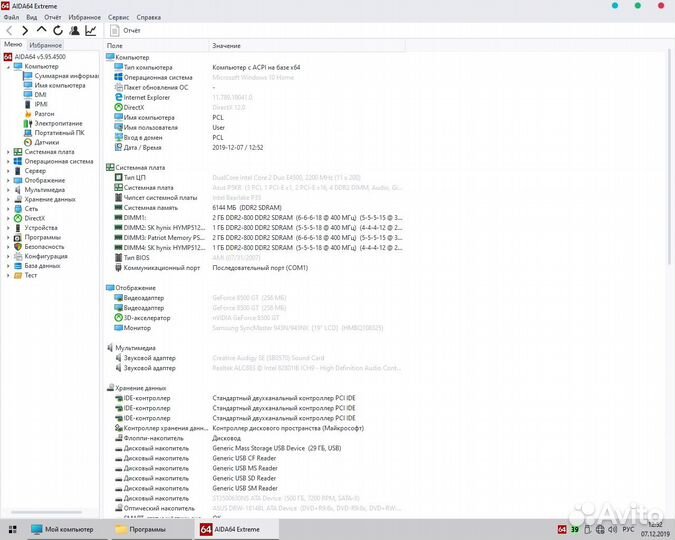The image size is (675, 540).
Task: Open the graph chart toolbar icon
Action: (91, 30)
